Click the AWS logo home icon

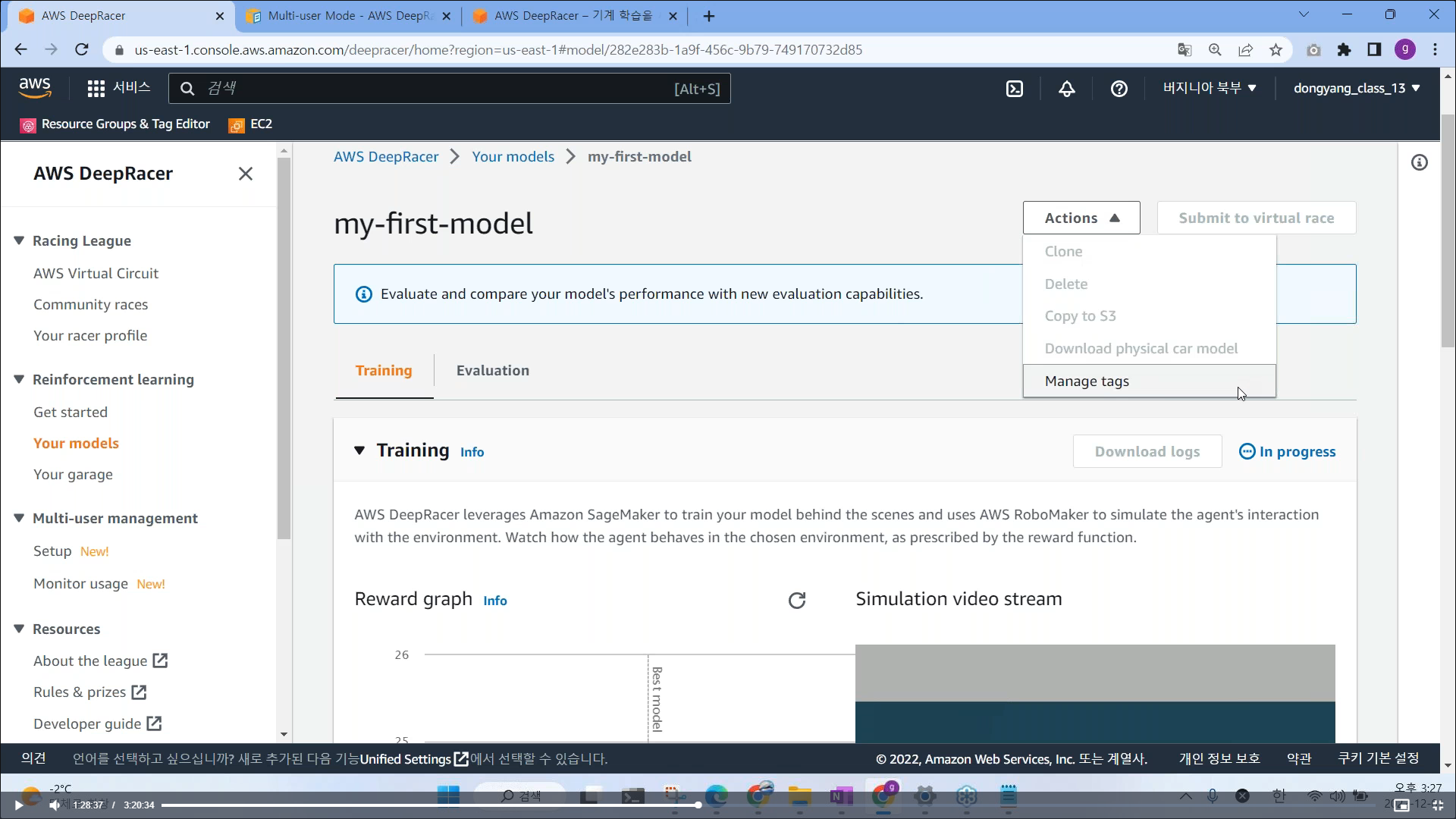coord(35,88)
